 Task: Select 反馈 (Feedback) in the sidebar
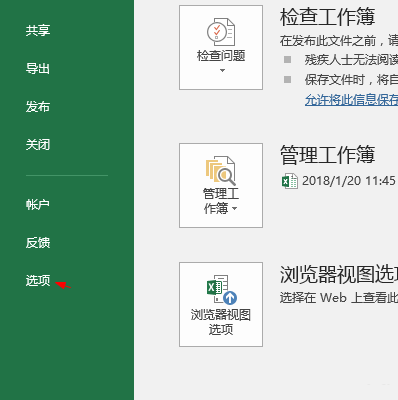(x=38, y=242)
